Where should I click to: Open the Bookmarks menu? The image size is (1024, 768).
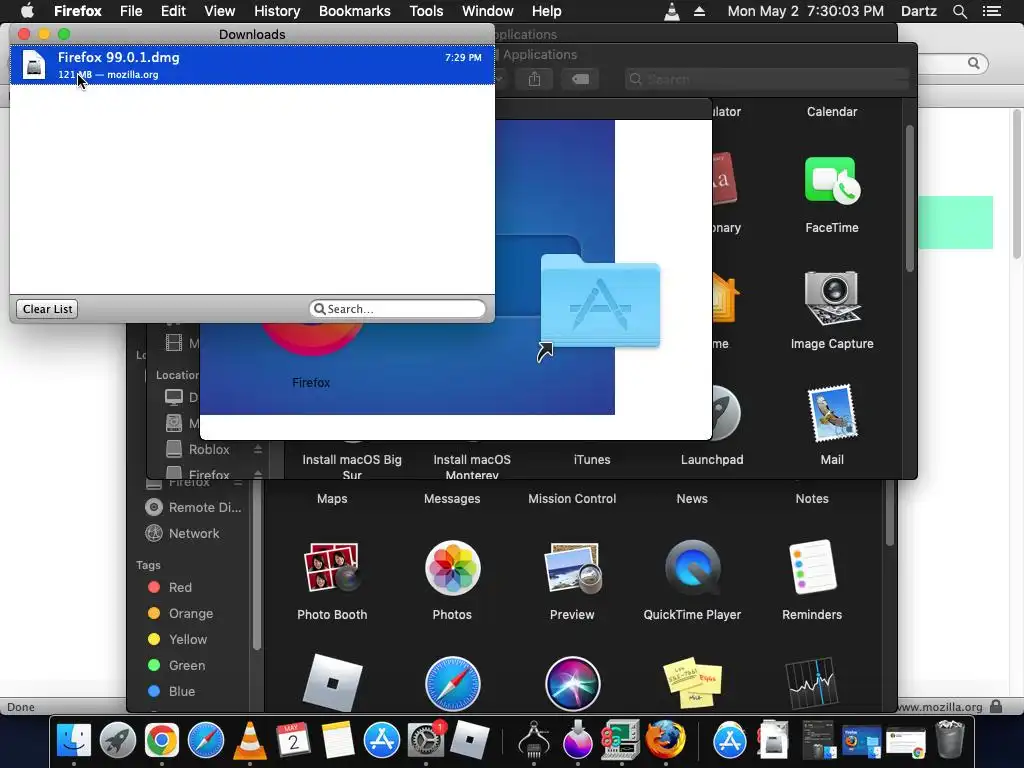(x=355, y=11)
